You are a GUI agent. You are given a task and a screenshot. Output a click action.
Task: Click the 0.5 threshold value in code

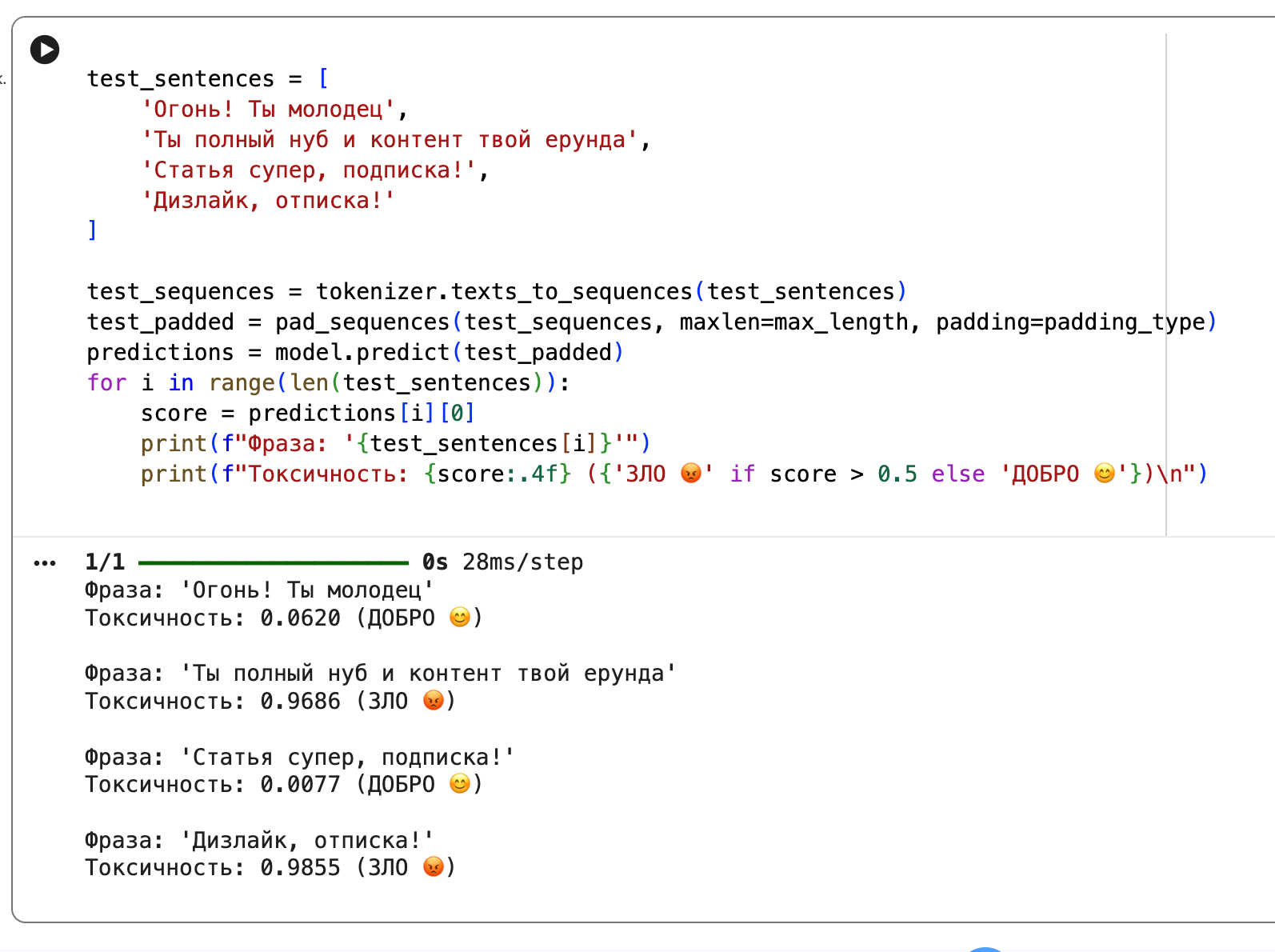tap(897, 474)
